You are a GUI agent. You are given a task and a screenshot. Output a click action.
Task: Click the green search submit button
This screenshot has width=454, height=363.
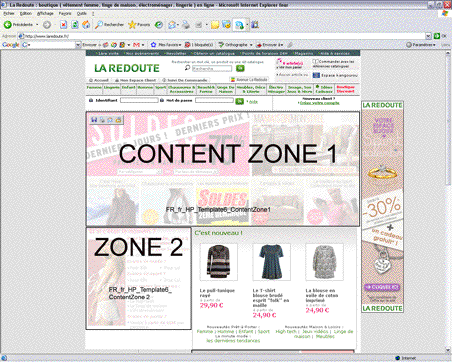pyautogui.click(x=240, y=68)
